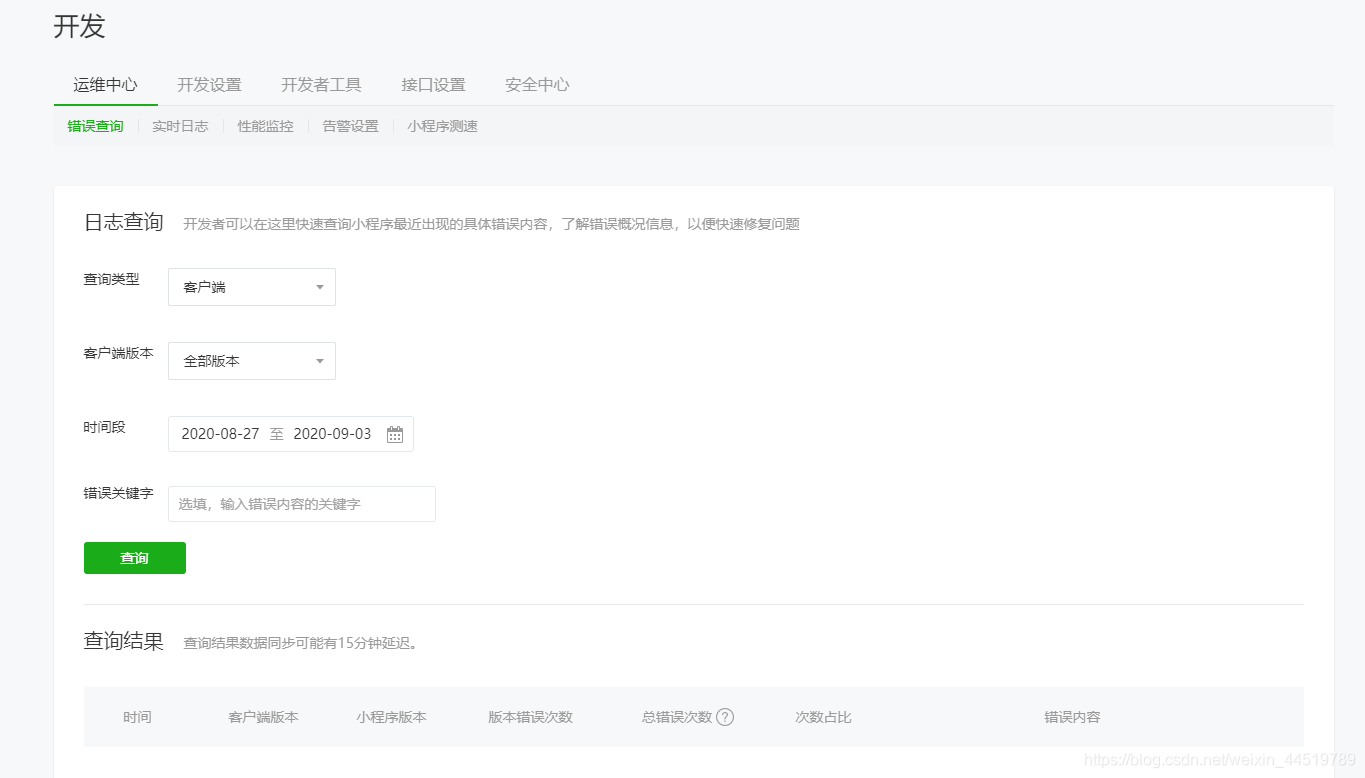Switch to the 开发设置 tab
Image resolution: width=1365 pixels, height=778 pixels.
pyautogui.click(x=208, y=85)
